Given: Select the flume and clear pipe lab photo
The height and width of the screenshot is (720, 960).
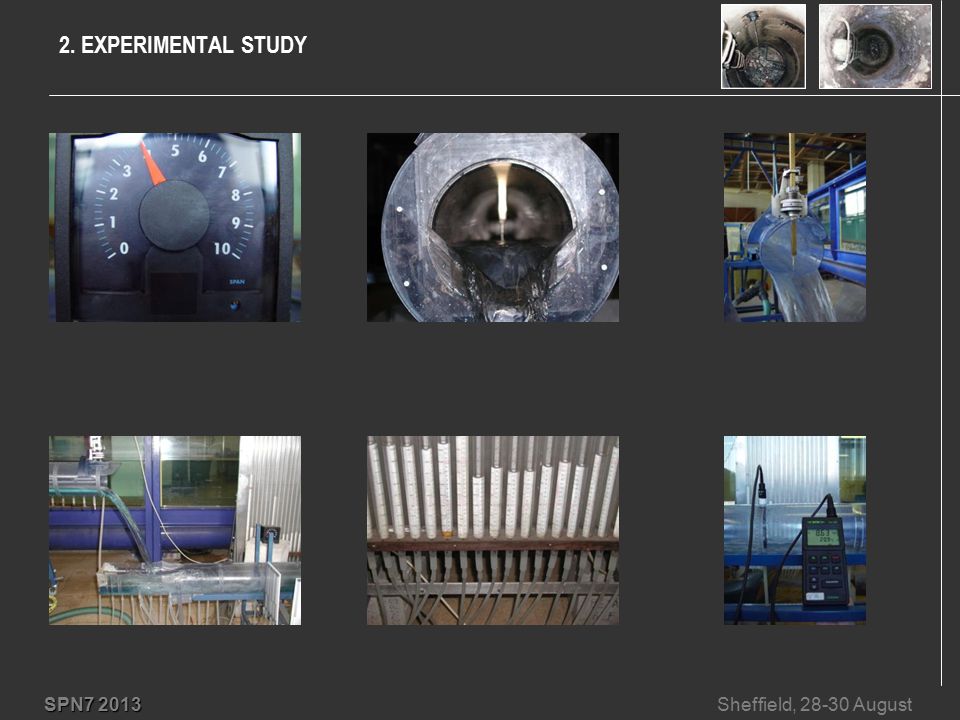Looking at the screenshot, I should click(x=175, y=530).
